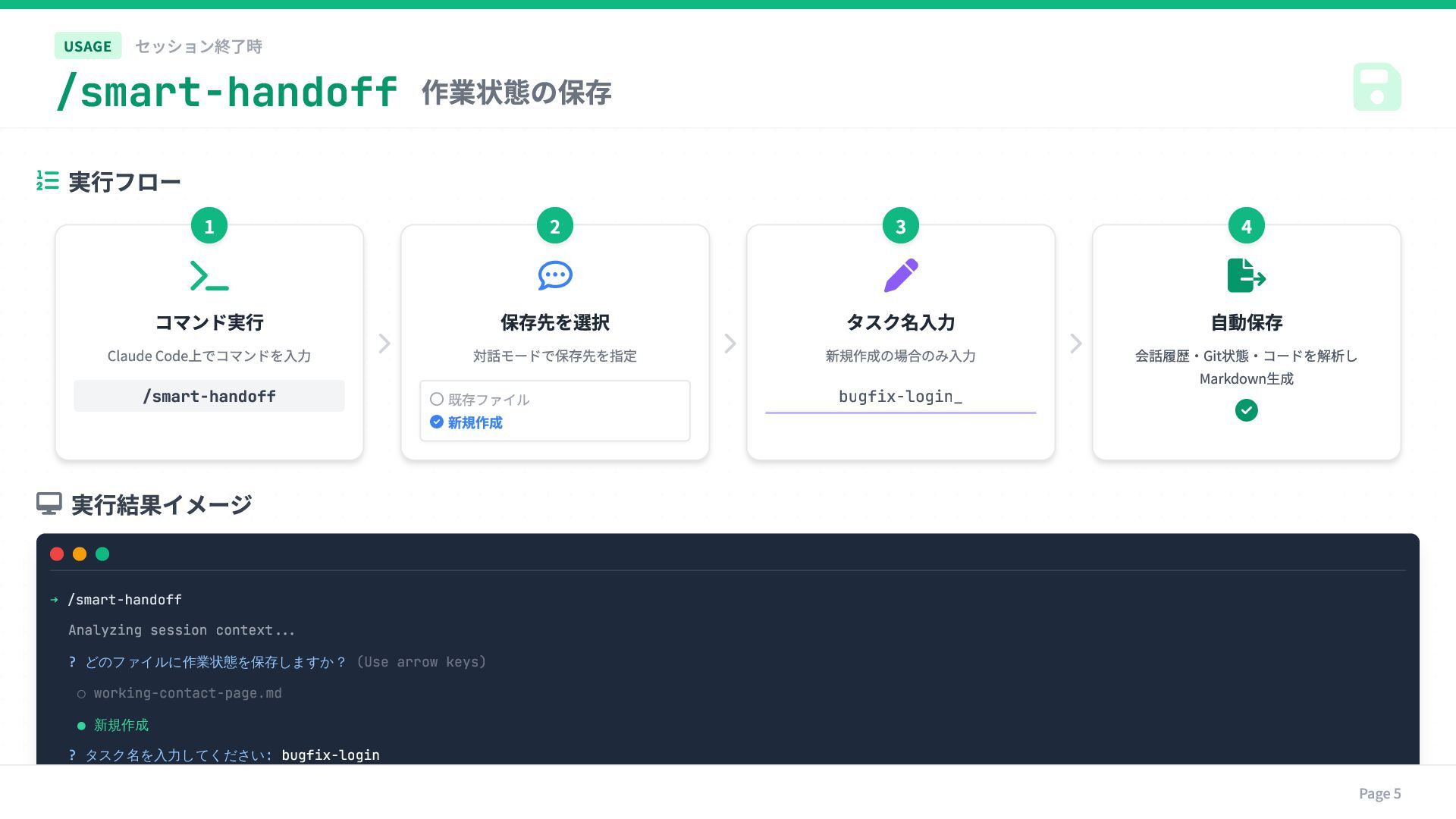This screenshot has height=819, width=1456.
Task: Click the USAGE badge label
Action: pos(88,46)
